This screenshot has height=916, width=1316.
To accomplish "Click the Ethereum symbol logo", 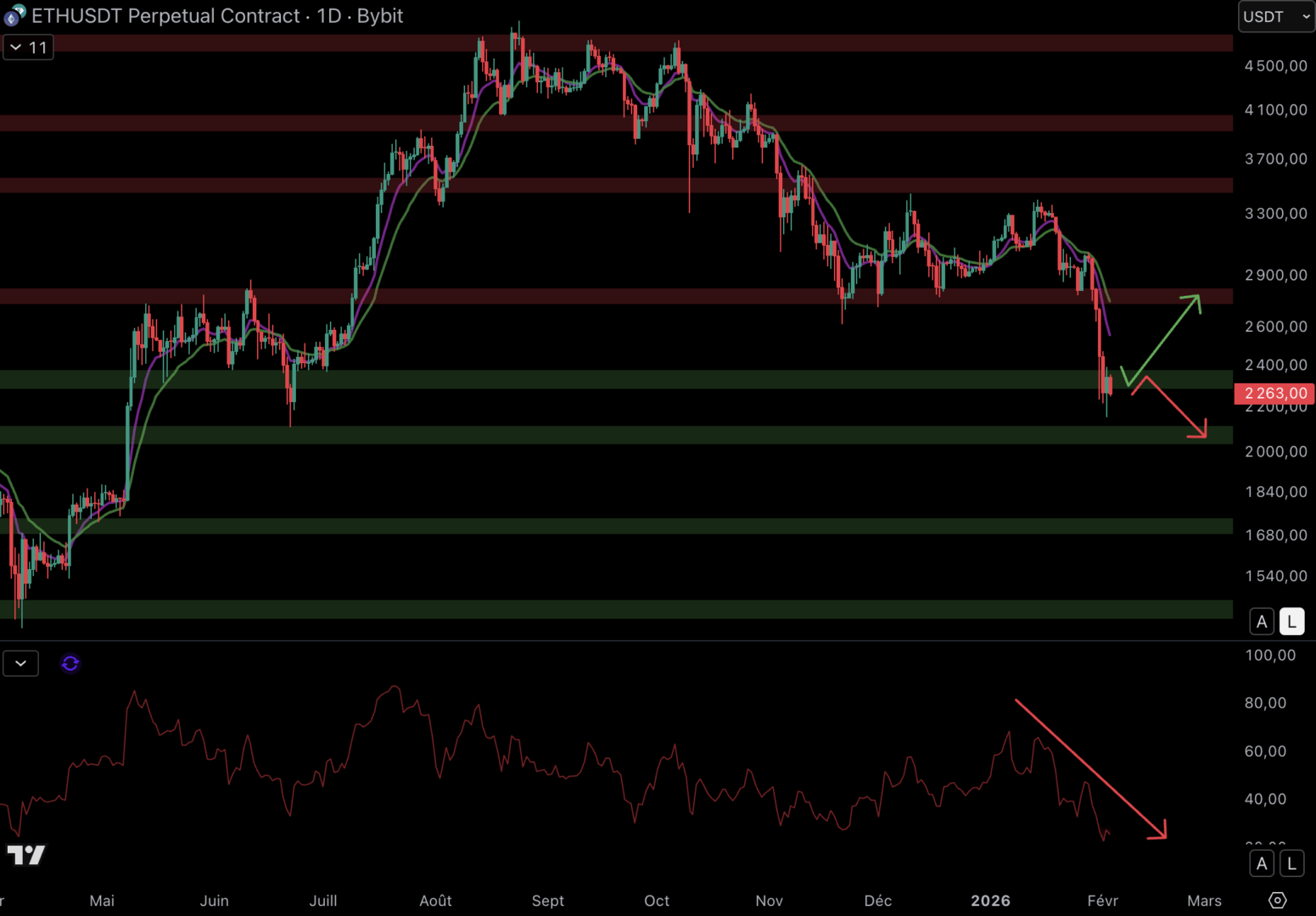I will pos(14,15).
